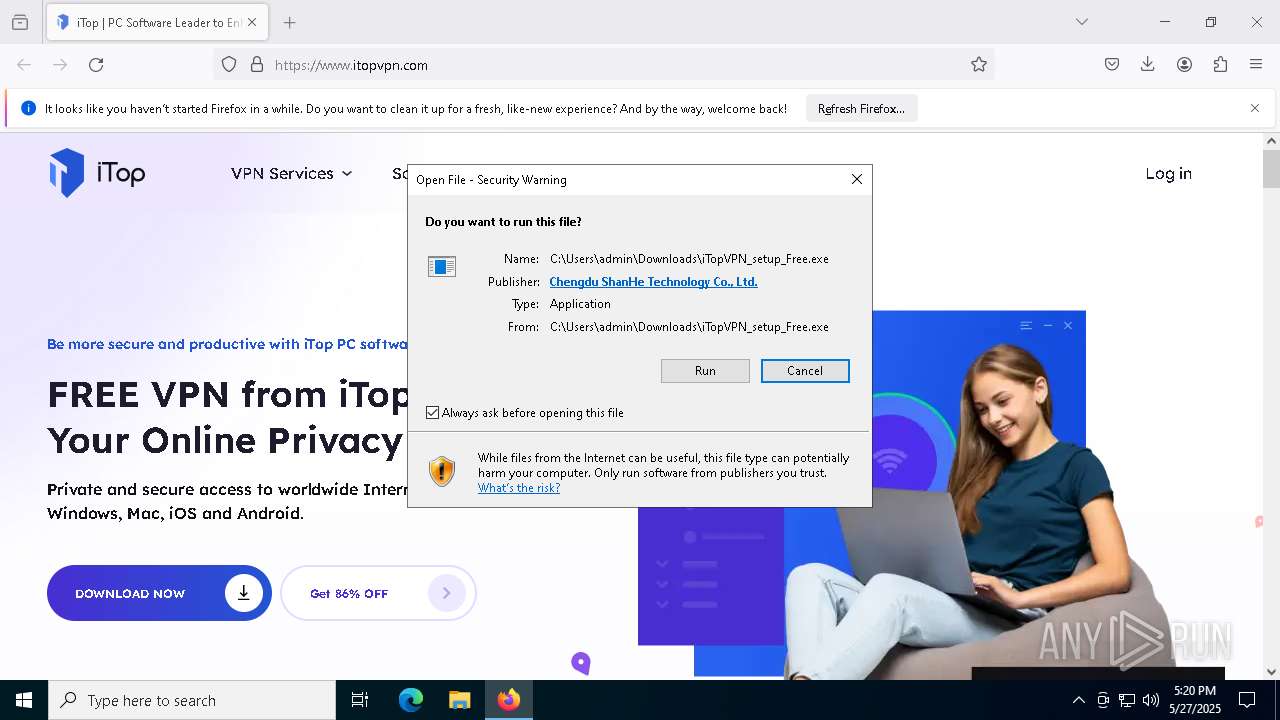Screen dimensions: 1280x720
Task: Click the DOWNLOAD NOW button
Action: pos(159,593)
